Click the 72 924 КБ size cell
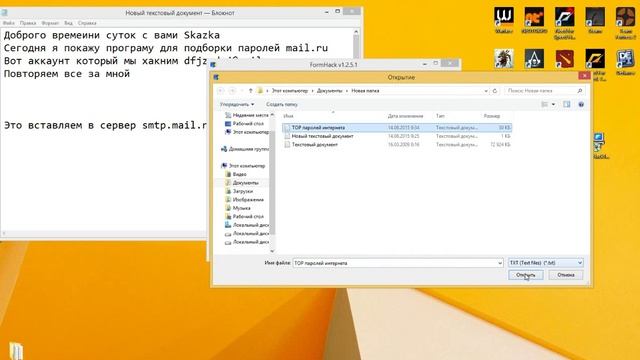This screenshot has width=640, height=360. (x=500, y=144)
